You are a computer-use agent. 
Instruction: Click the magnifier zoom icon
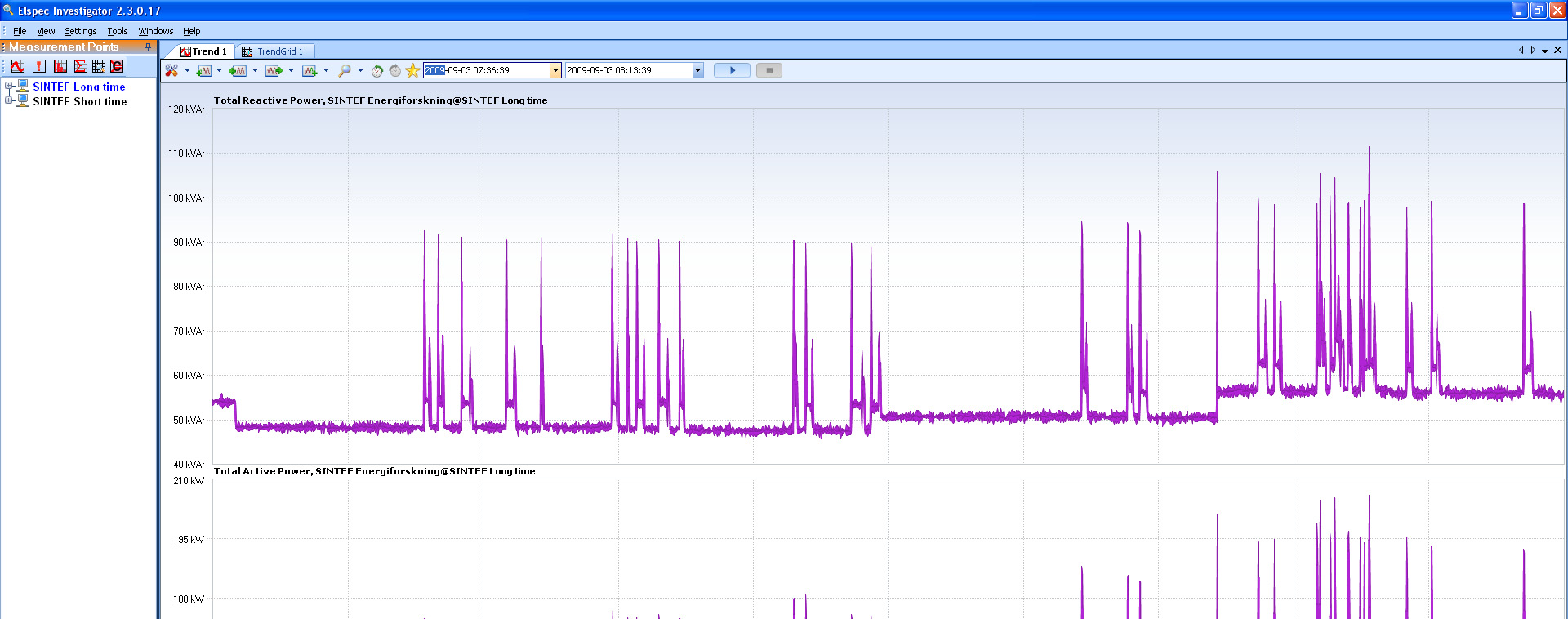click(345, 70)
